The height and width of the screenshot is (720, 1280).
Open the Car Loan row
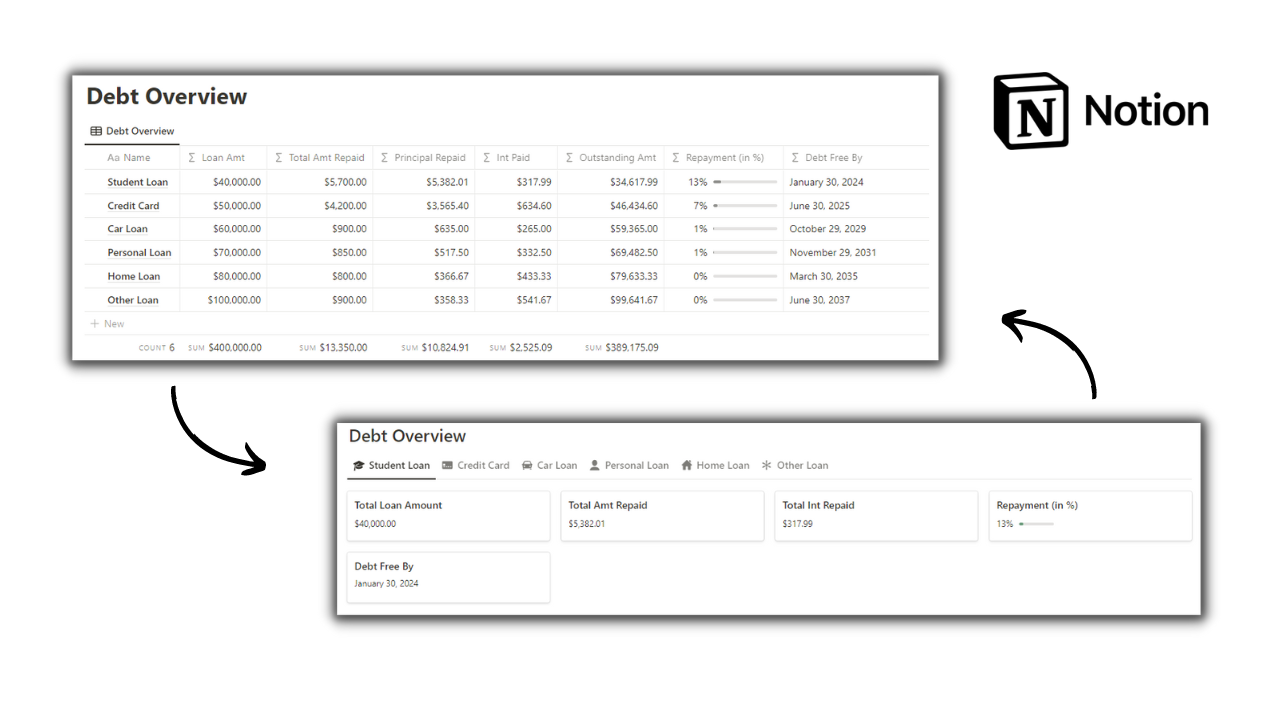pyautogui.click(x=128, y=229)
